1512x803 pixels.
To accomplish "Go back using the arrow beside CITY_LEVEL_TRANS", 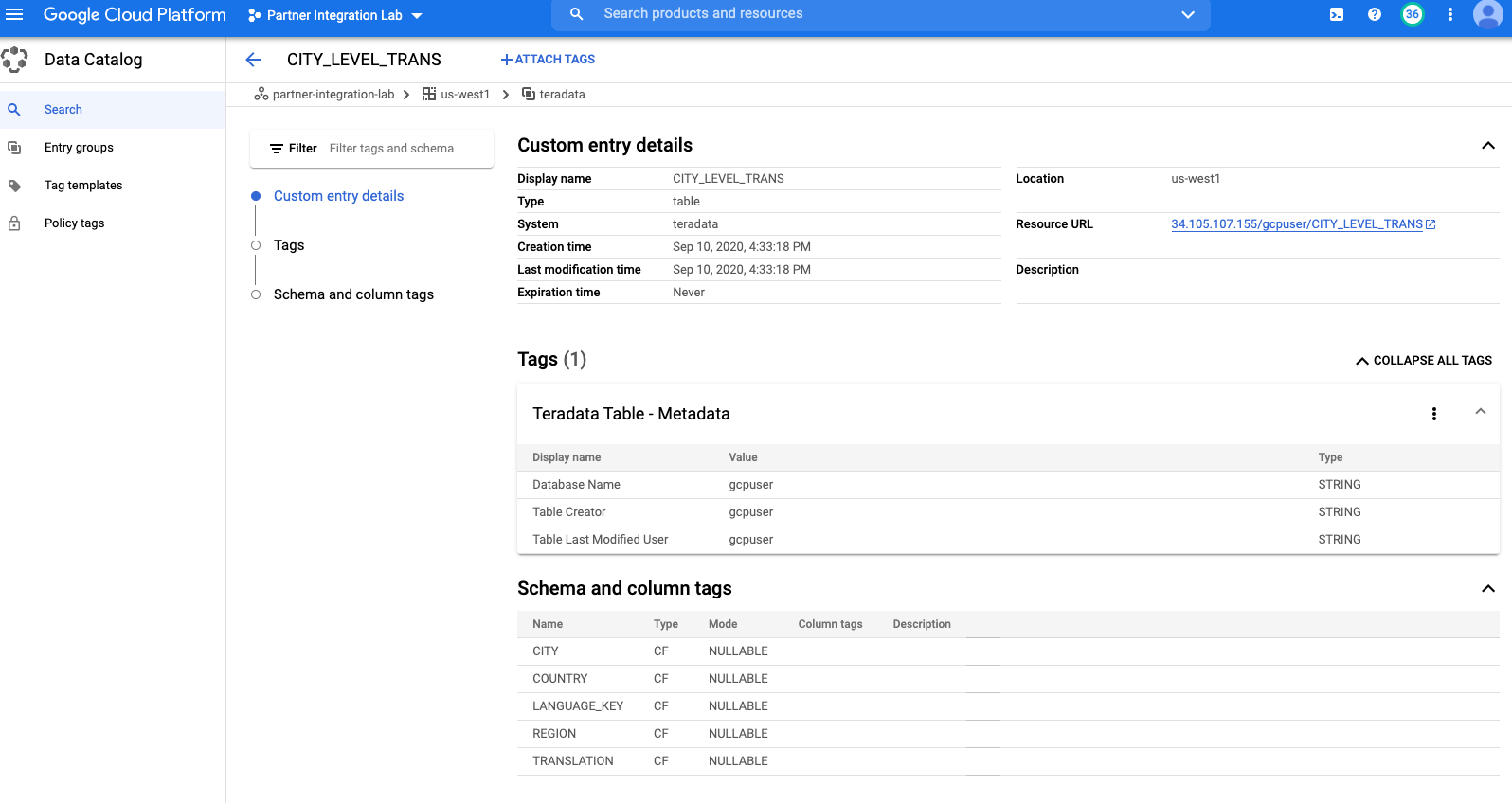I will 253,60.
